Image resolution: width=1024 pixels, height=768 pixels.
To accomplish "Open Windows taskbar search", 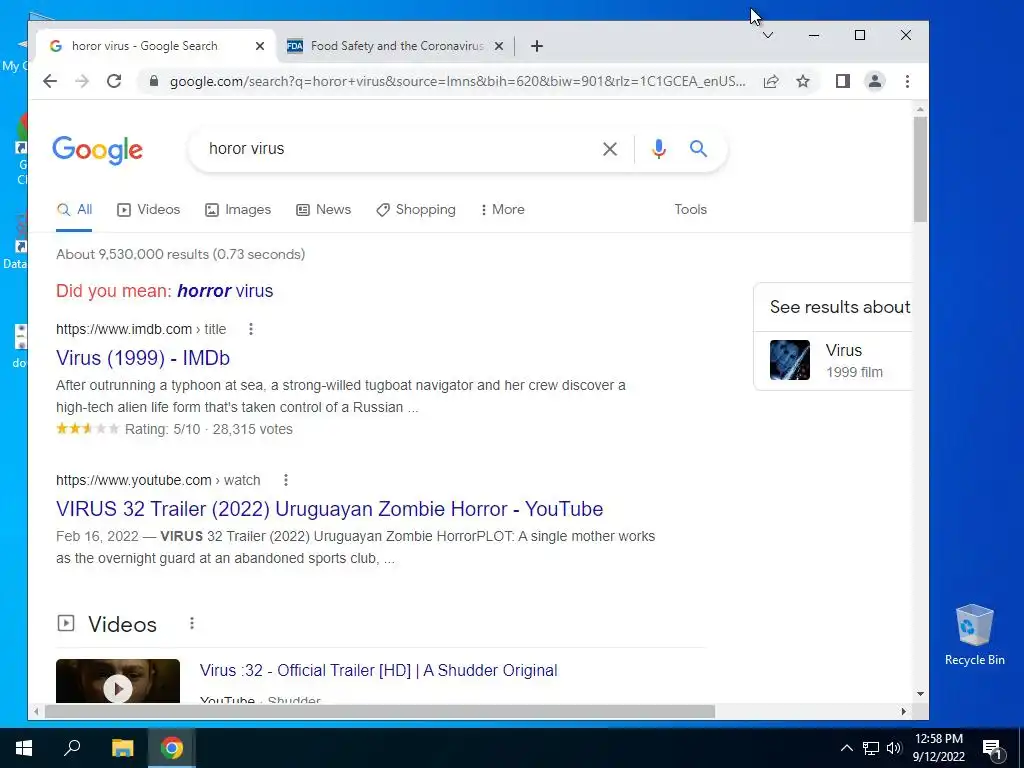I will 72,748.
